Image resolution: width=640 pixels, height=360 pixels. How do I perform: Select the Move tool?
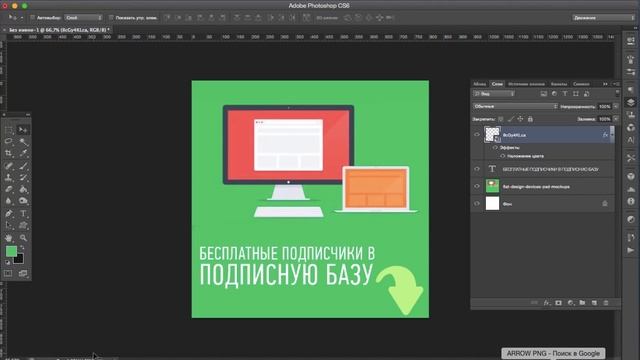coord(23,130)
